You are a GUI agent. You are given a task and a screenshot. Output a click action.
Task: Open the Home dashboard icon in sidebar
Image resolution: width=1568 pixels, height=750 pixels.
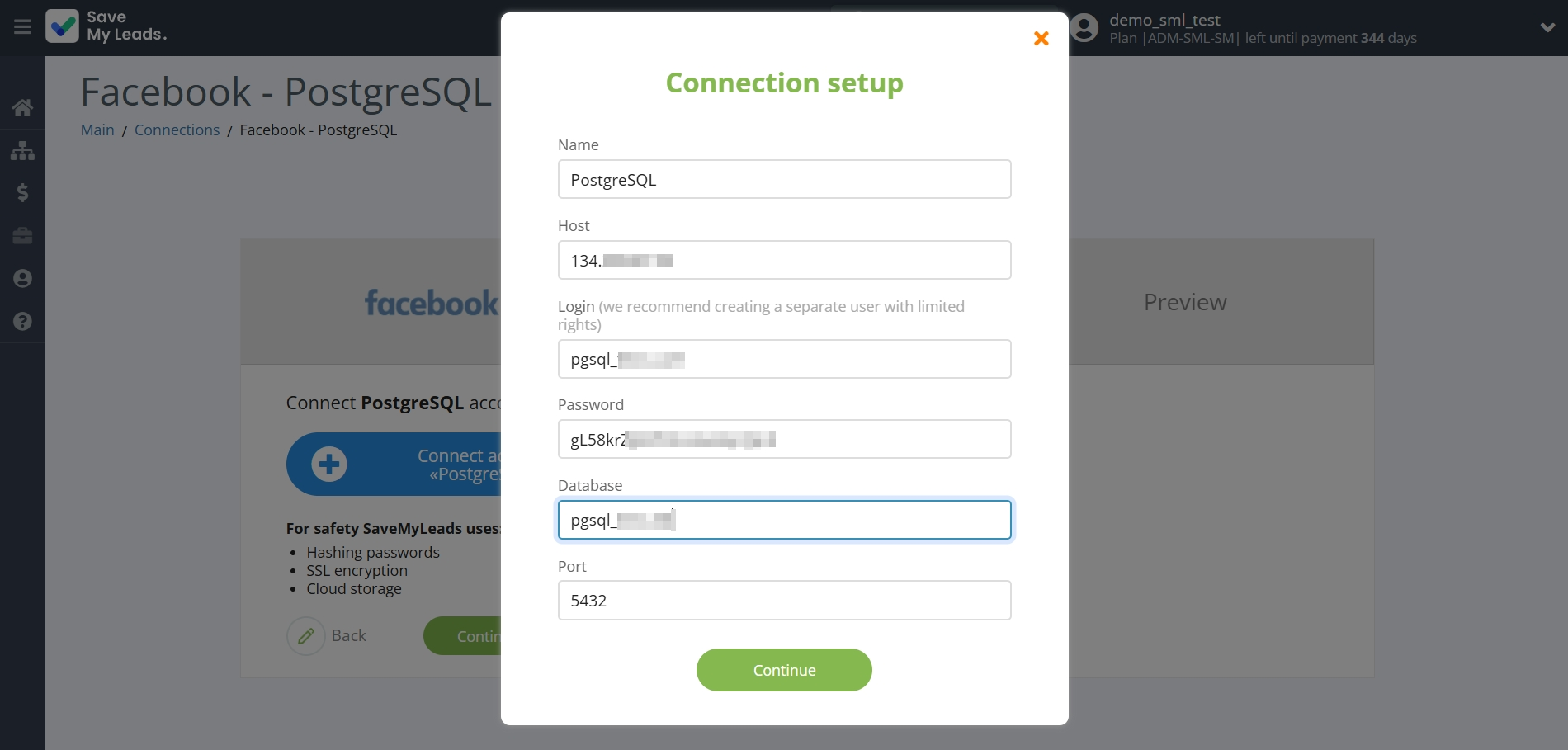coord(22,107)
